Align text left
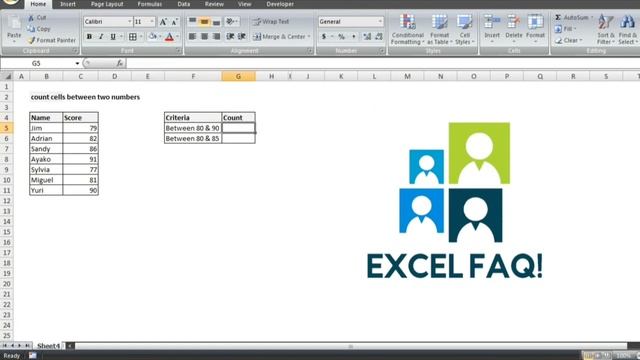The width and height of the screenshot is (640, 360). [192, 37]
